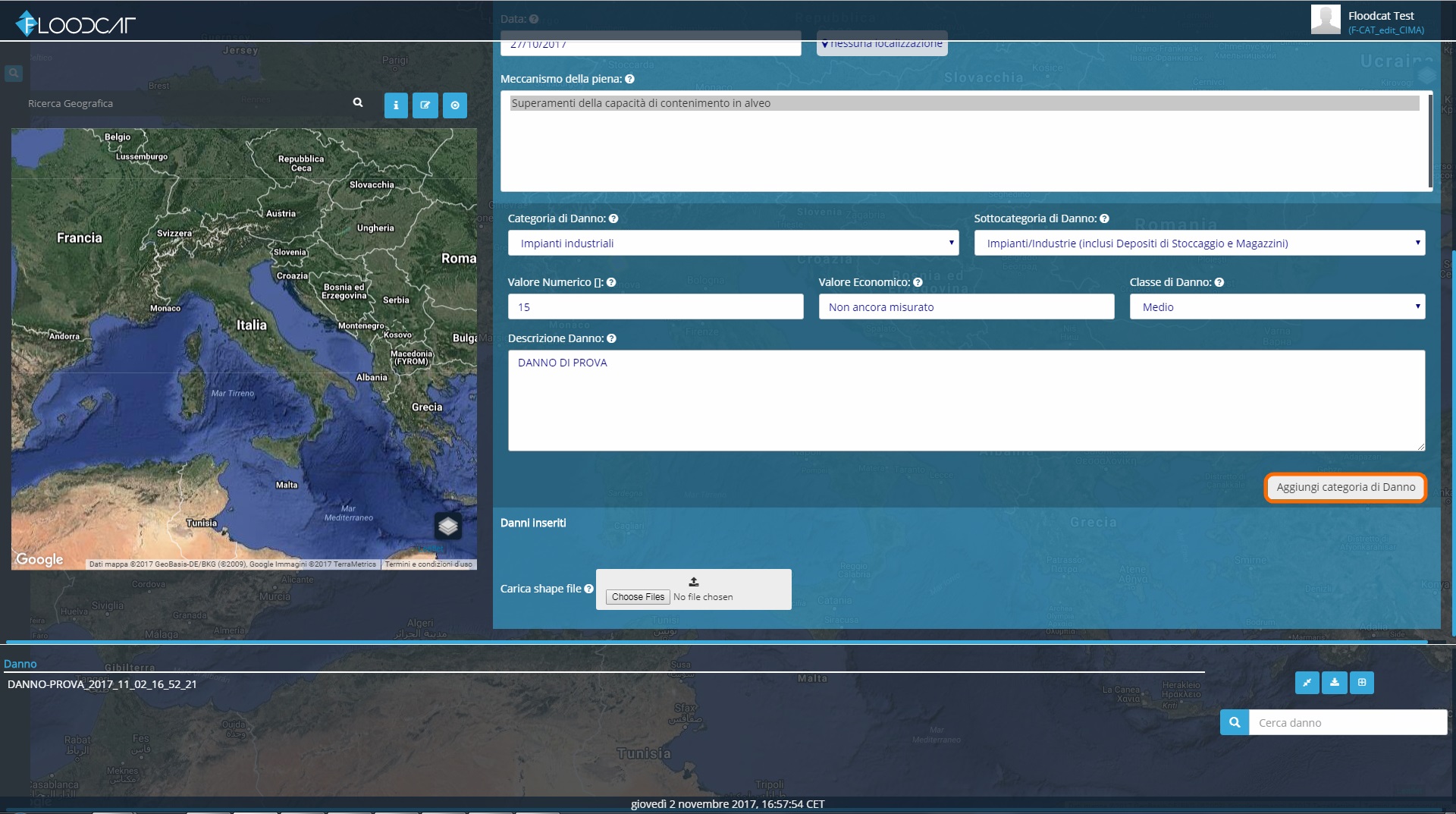Open the Categoria di Danno dropdown
Screen dimensions: 1456x814
pos(733,243)
